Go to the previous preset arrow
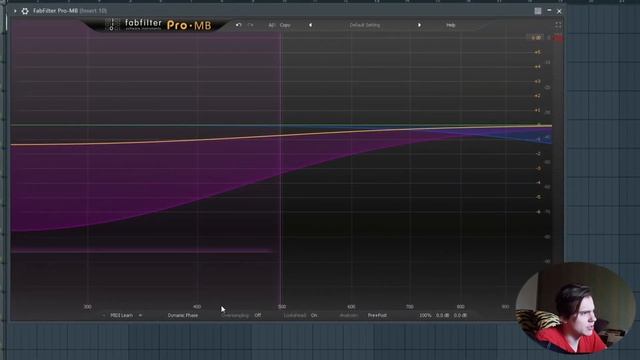 310,25
